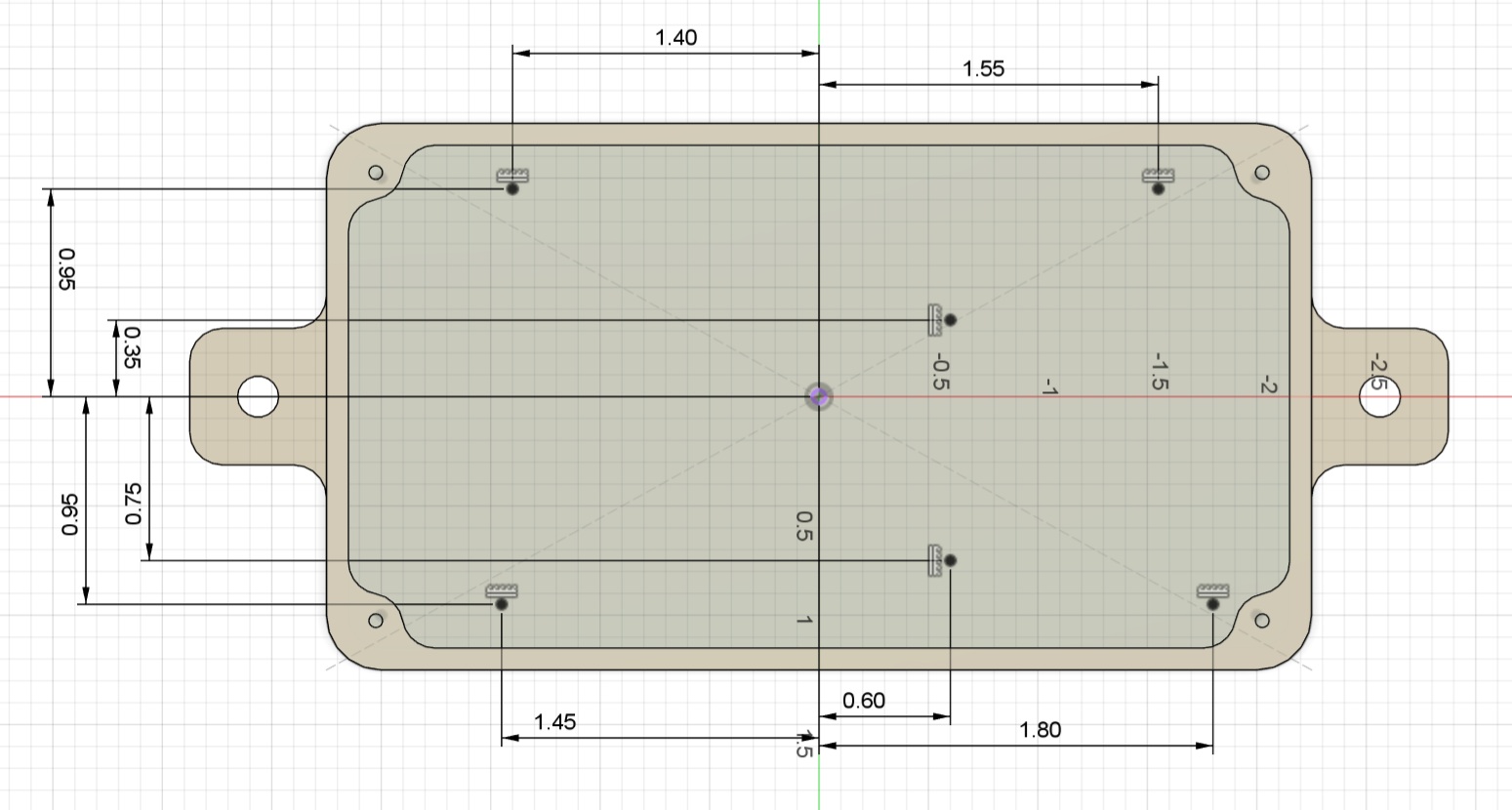Click the constraint glyph above the 1.40 dimension point
This screenshot has height=810, width=1512.
pyautogui.click(x=512, y=176)
